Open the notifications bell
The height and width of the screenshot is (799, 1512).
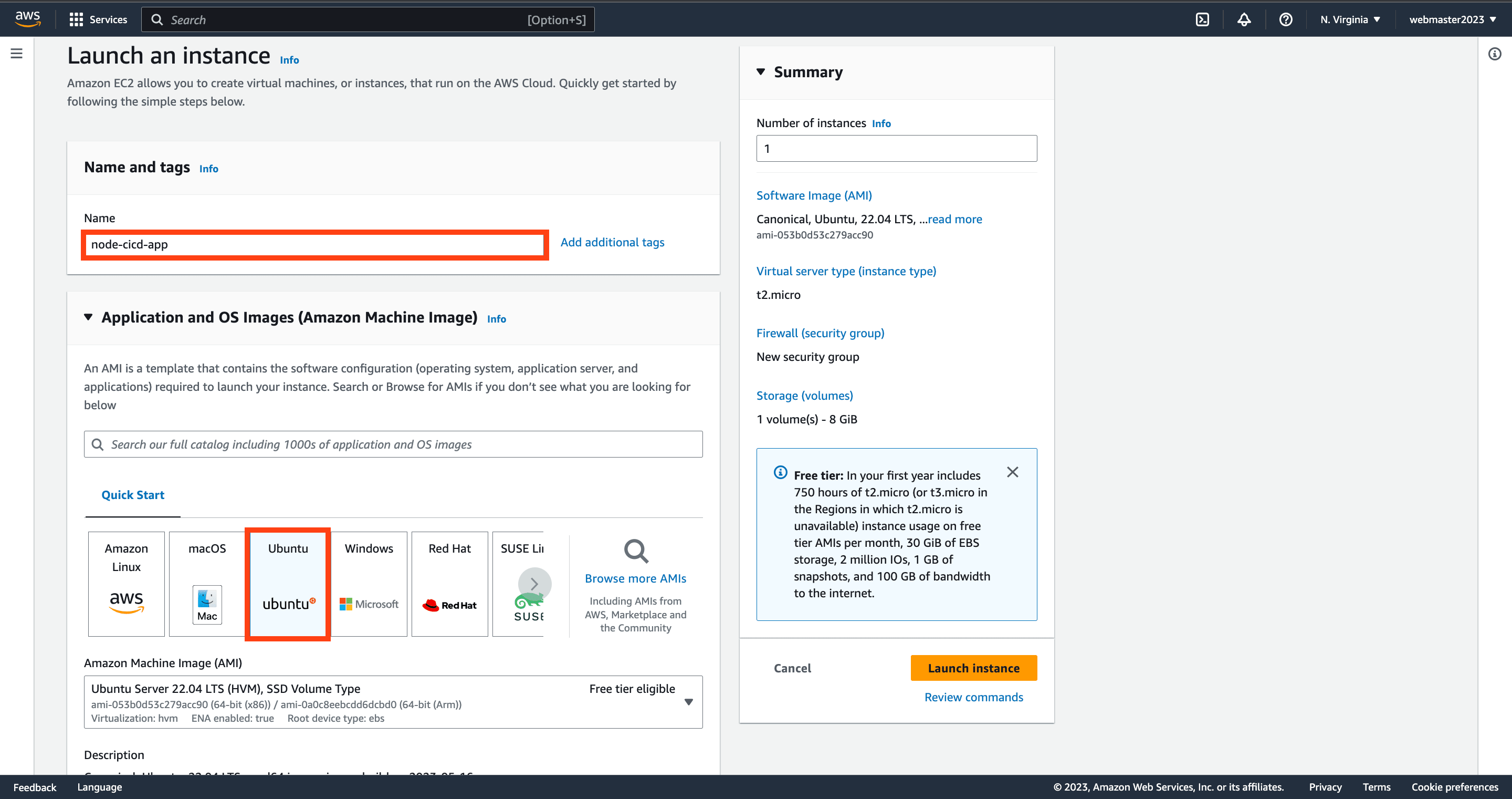1244,19
